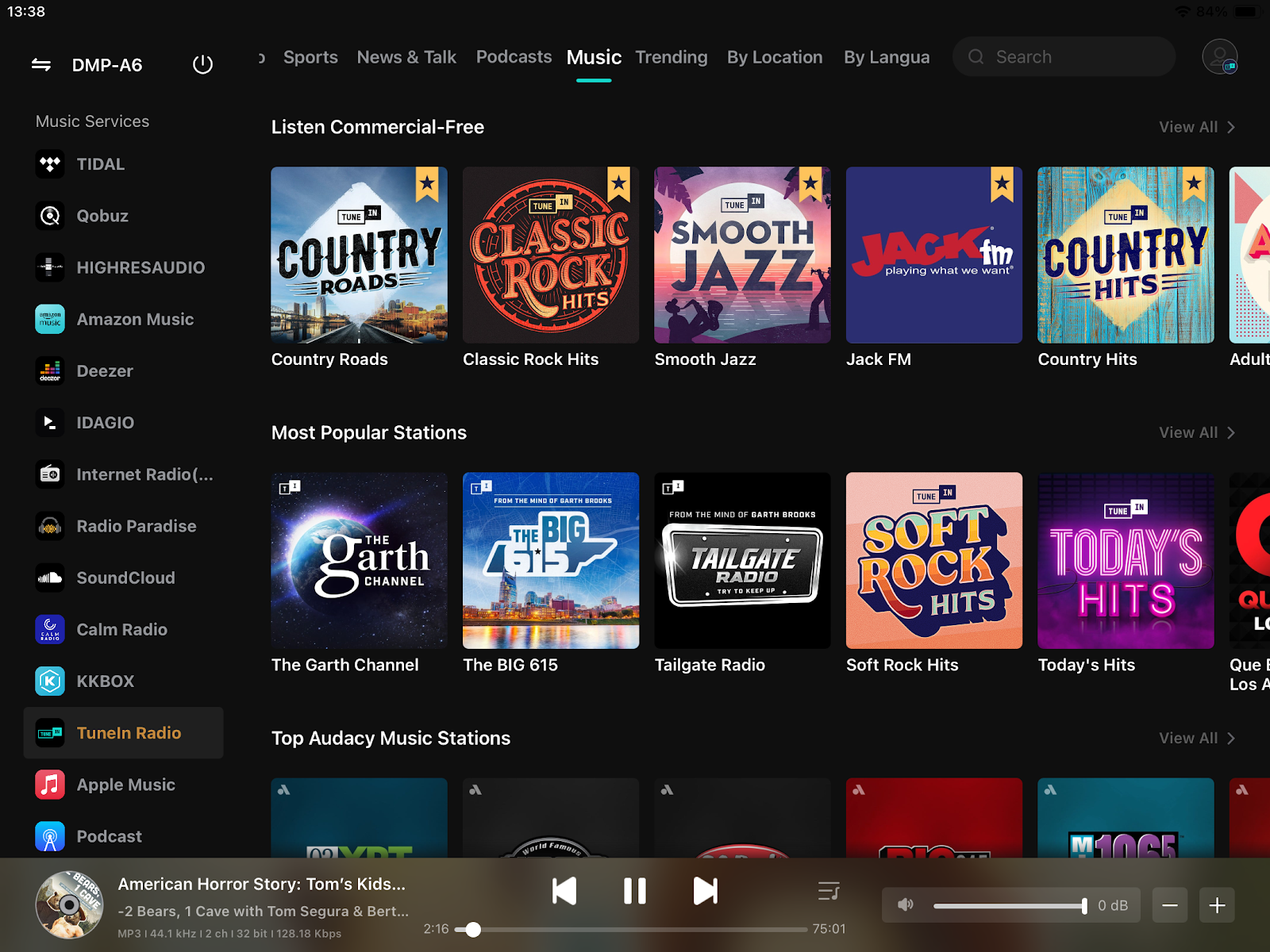Screen dimensions: 1270x952
Task: Mute using the speaker volume icon
Action: [906, 905]
